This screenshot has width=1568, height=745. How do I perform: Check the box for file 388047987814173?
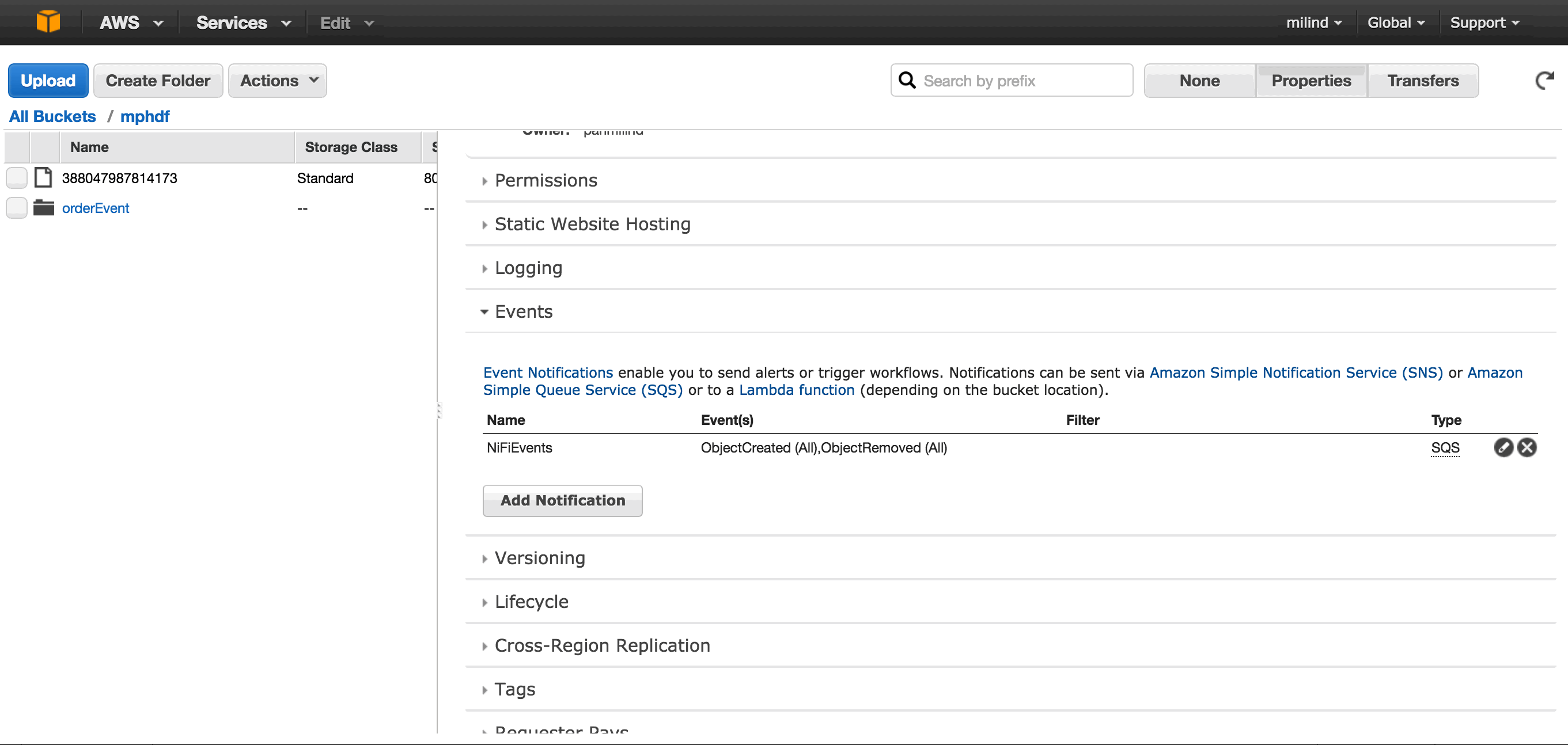tap(17, 177)
